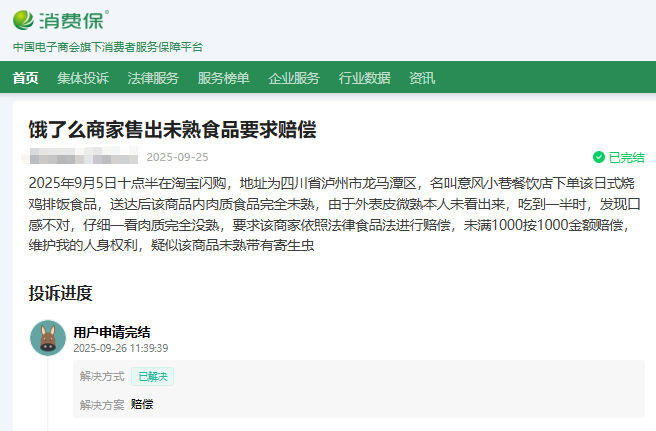Switch to the 行业数据 section
This screenshot has width=656, height=431.
click(364, 78)
